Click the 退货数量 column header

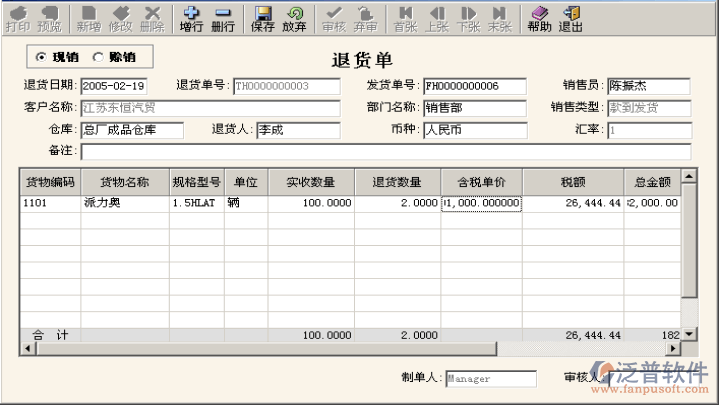[x=398, y=182]
